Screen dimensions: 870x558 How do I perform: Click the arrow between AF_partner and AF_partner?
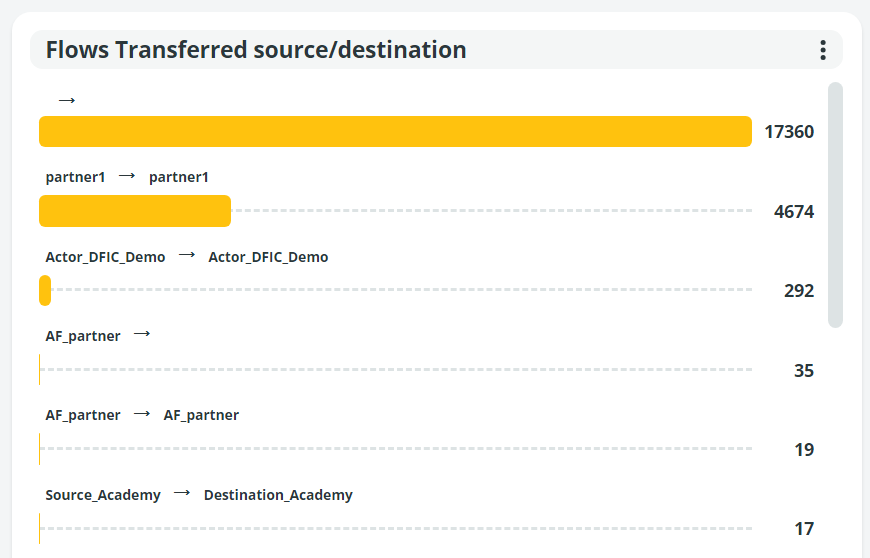[142, 414]
